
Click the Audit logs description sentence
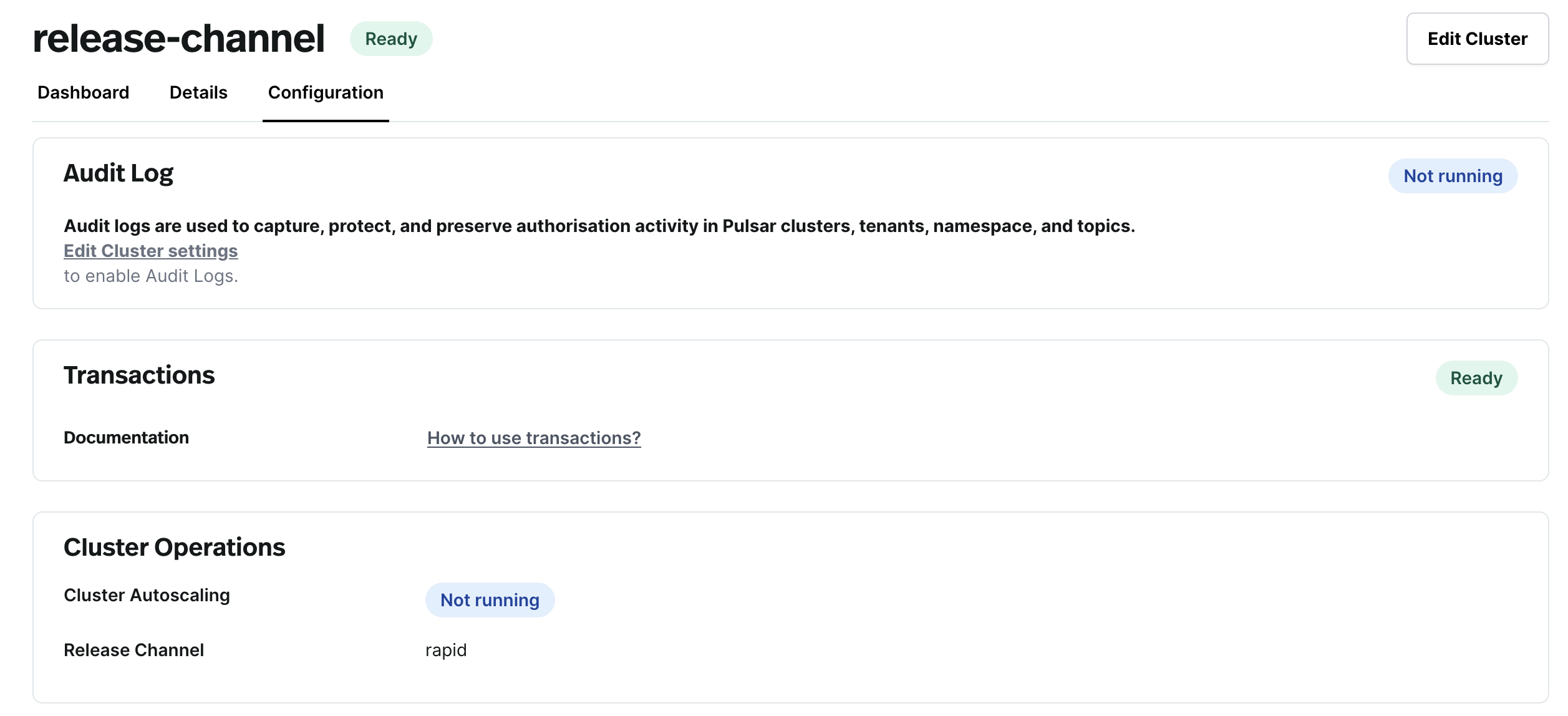(599, 226)
